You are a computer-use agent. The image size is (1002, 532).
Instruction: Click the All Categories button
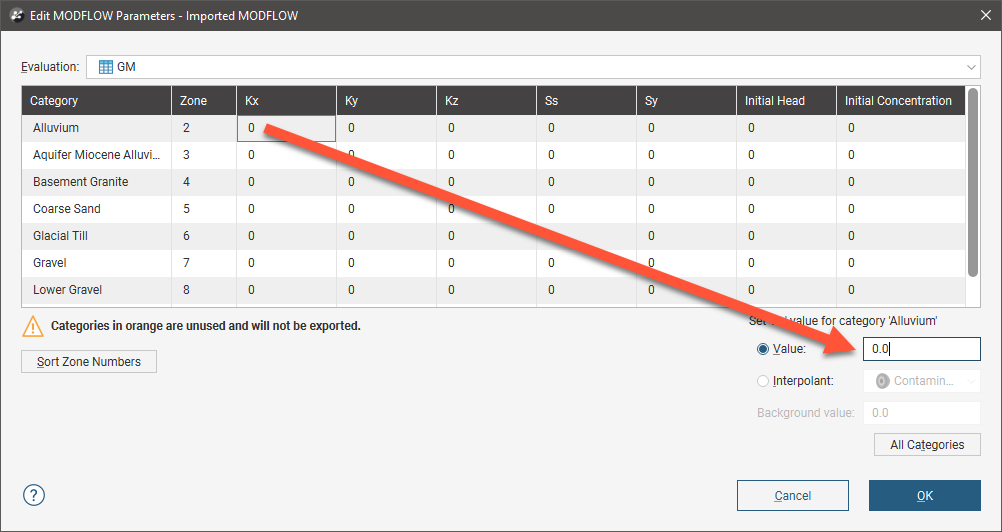(927, 444)
